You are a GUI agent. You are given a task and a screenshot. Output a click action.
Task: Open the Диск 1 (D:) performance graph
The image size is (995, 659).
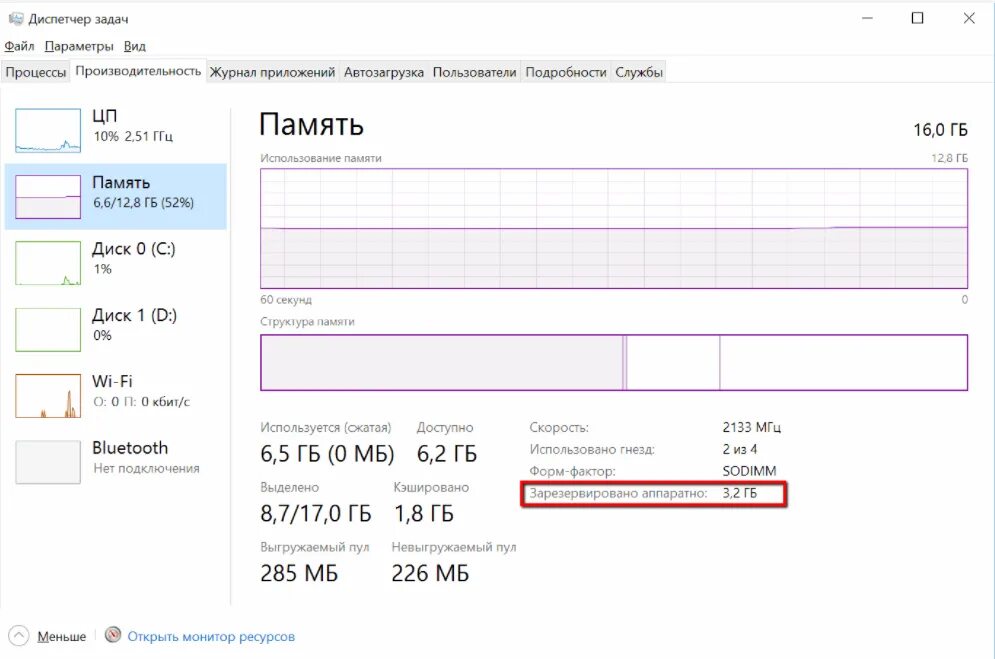point(48,329)
